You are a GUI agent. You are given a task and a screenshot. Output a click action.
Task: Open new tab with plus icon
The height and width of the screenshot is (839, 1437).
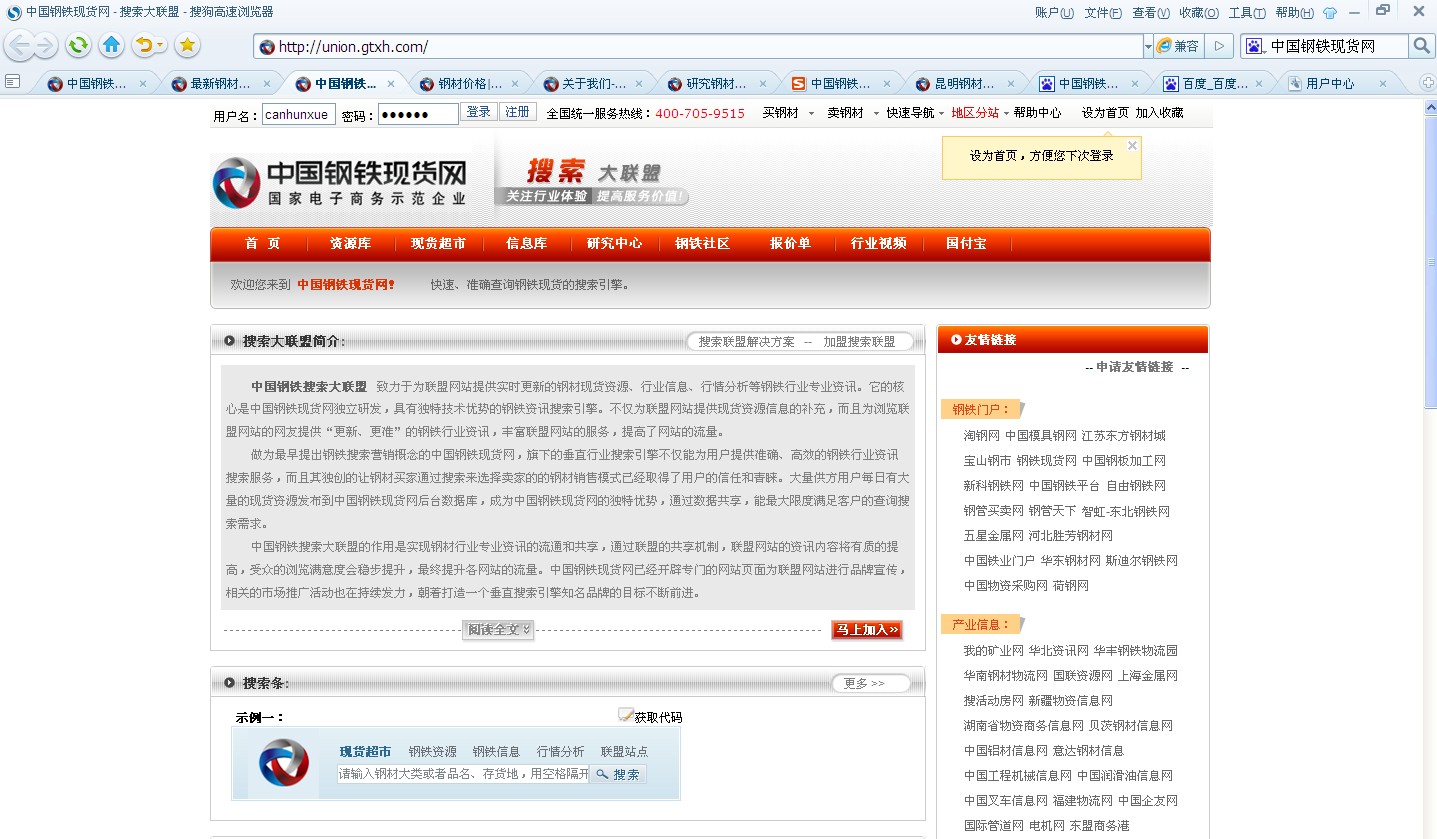1428,83
